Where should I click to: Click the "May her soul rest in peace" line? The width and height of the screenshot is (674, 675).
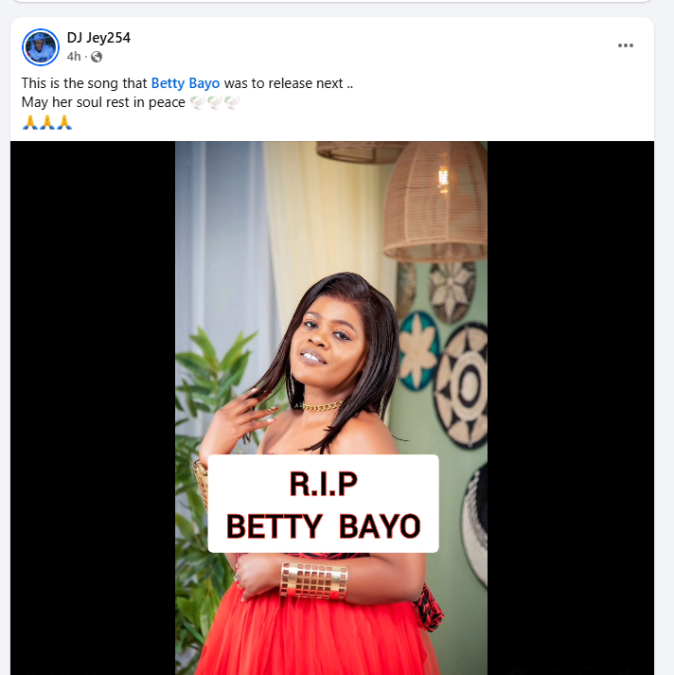click(x=103, y=103)
